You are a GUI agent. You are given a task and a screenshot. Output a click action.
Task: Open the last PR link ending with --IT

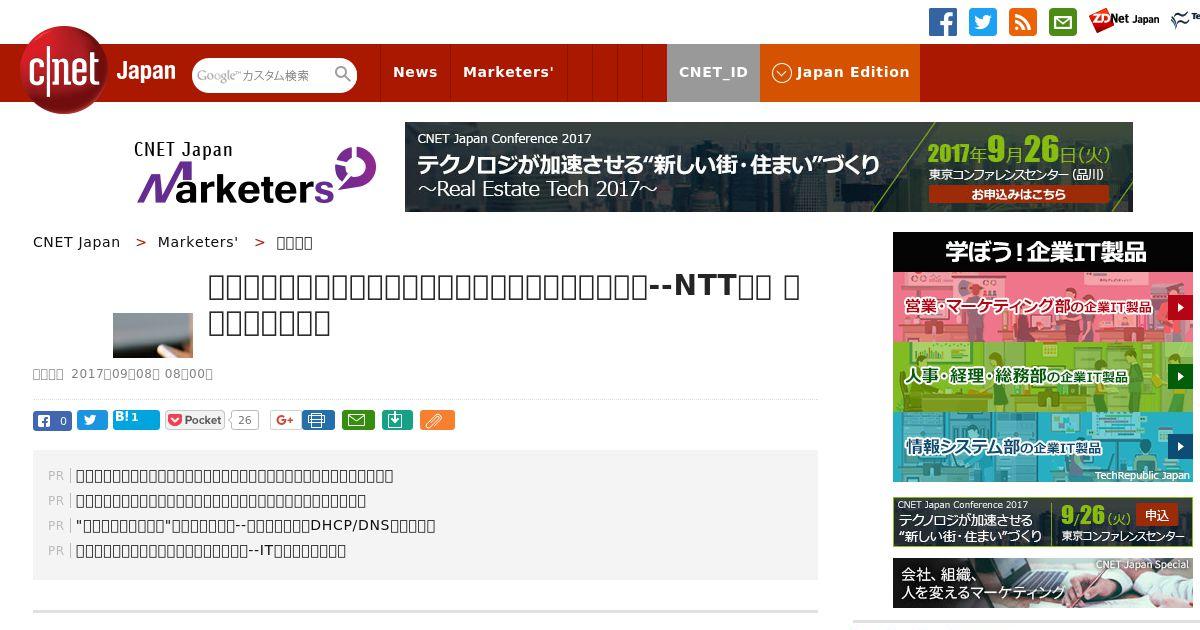[x=211, y=550]
